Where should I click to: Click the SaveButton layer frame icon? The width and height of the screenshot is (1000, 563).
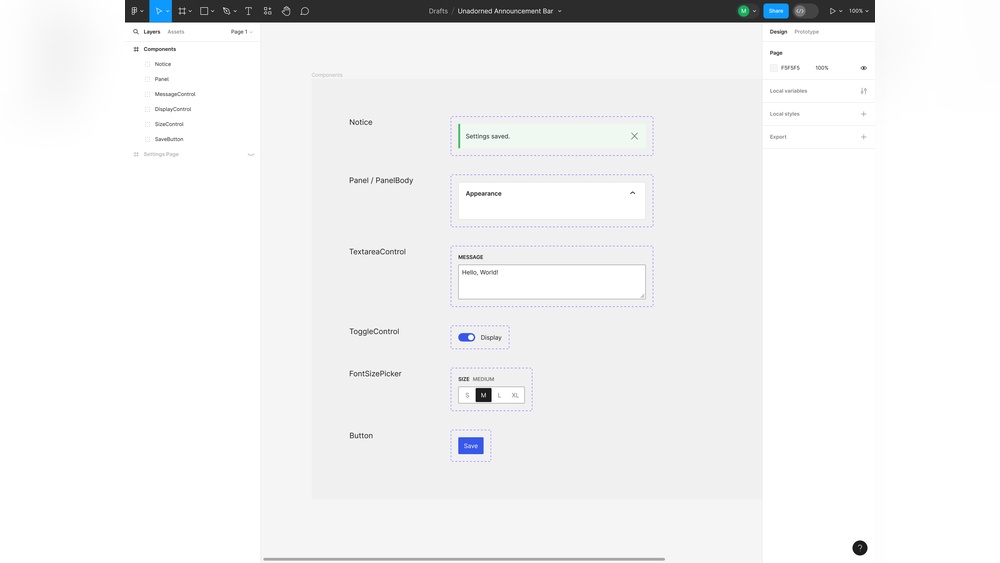(147, 139)
